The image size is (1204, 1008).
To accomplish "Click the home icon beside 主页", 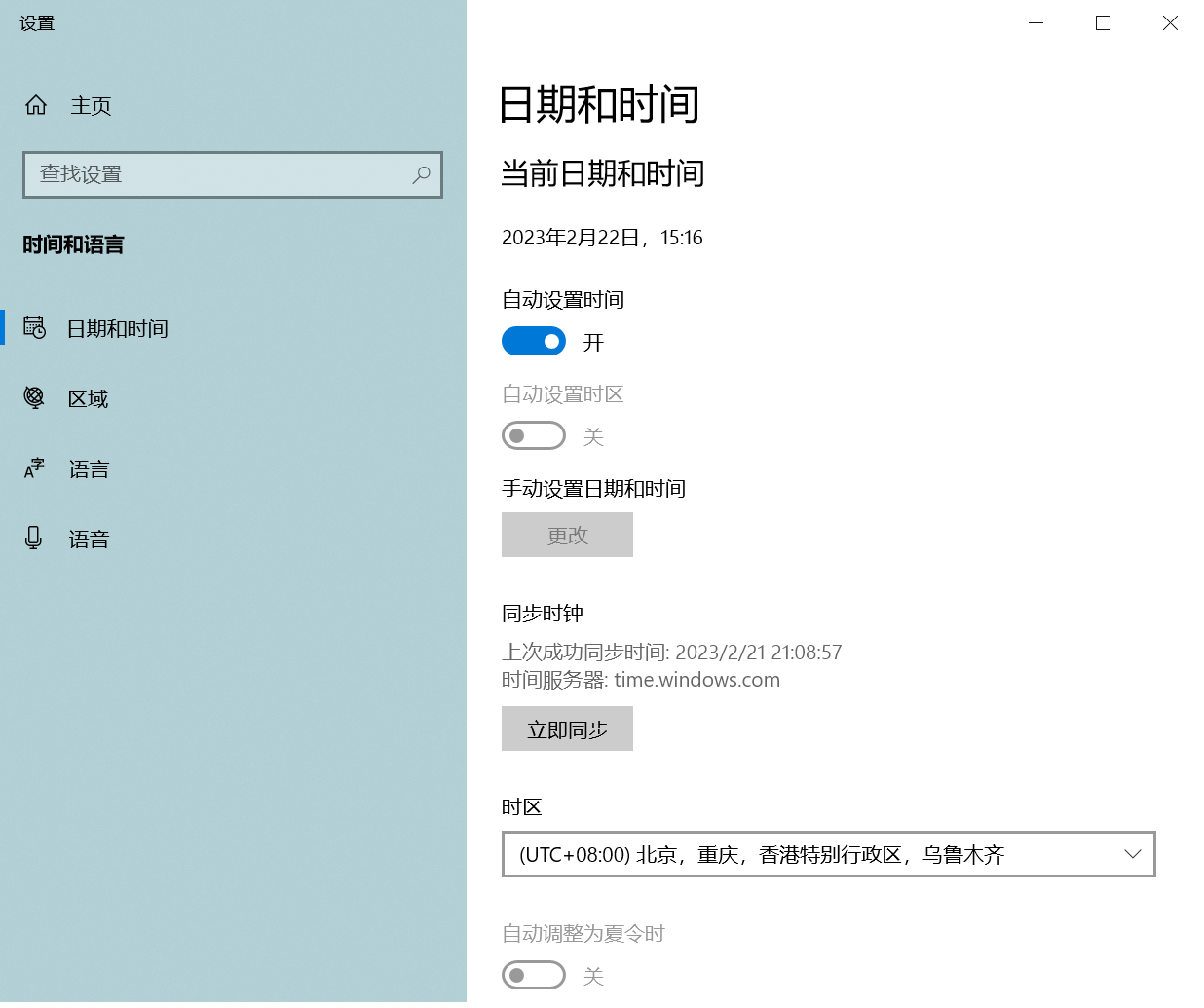I will click(36, 105).
